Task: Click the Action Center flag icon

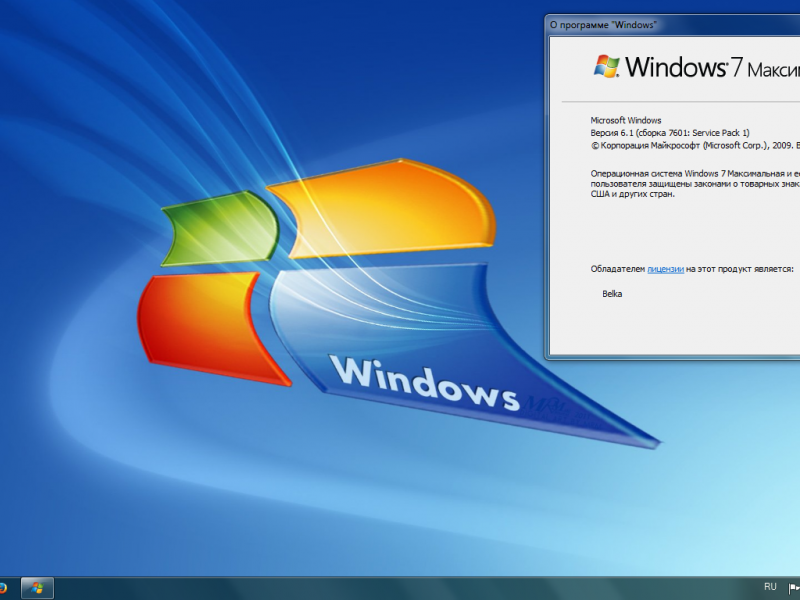Action: click(x=795, y=588)
